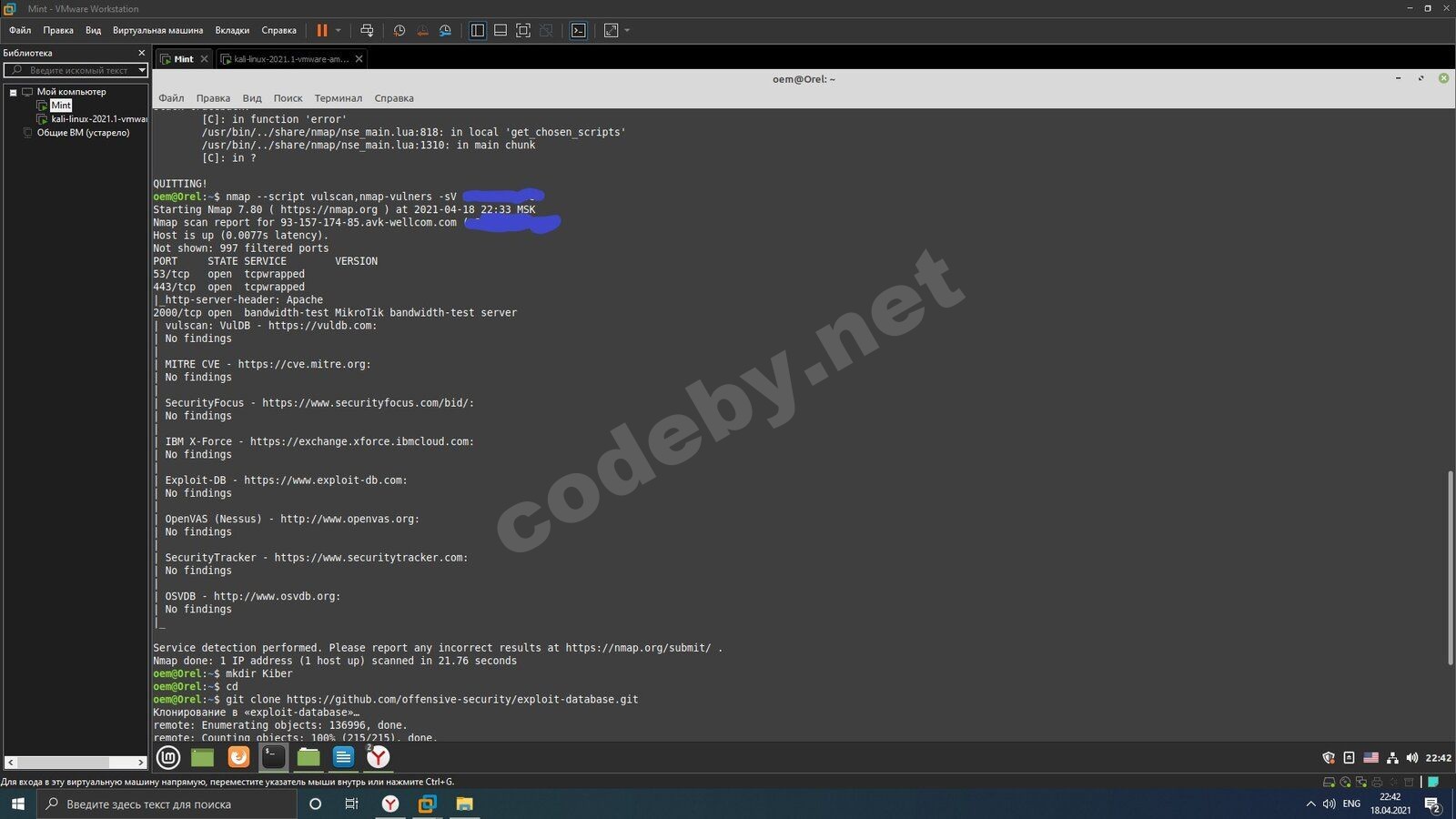Screen dimensions: 1456x819
Task: Open the Виртуальная машина menu
Action: 158,30
